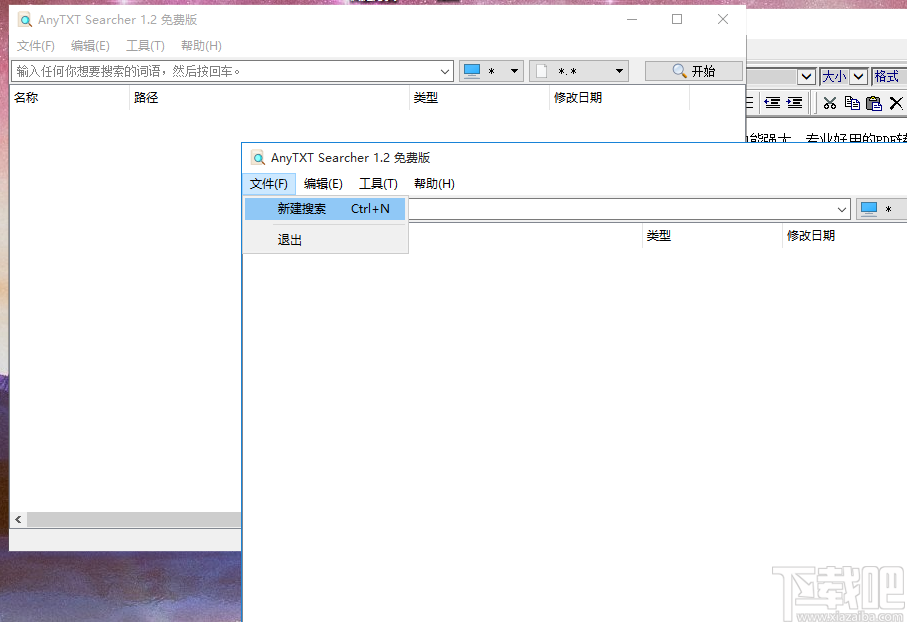This screenshot has height=622, width=907.
Task: Sort by 路径 column in the back window
Action: pos(269,98)
